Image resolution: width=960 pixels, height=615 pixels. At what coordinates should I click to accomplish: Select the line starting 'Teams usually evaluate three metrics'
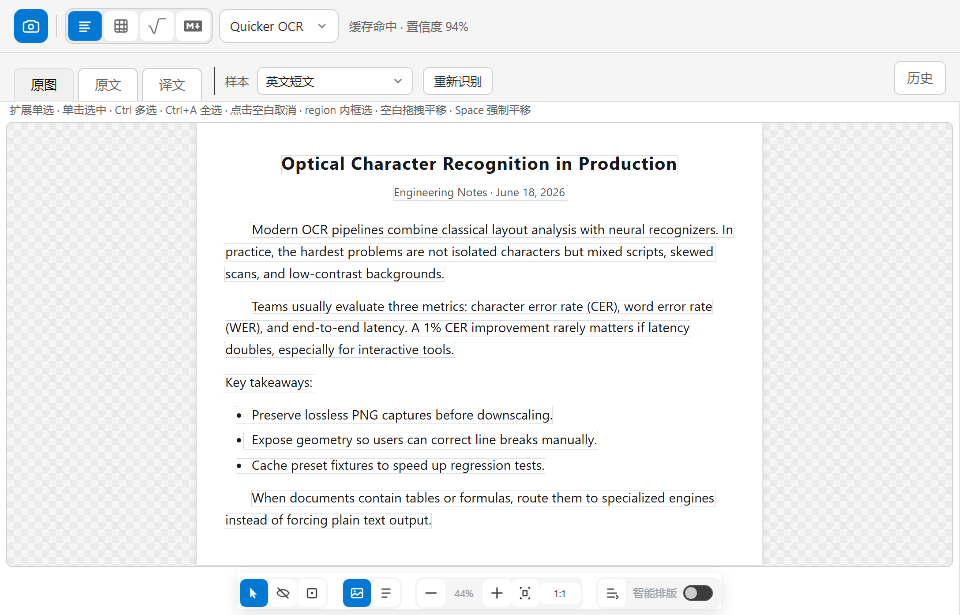pos(482,306)
